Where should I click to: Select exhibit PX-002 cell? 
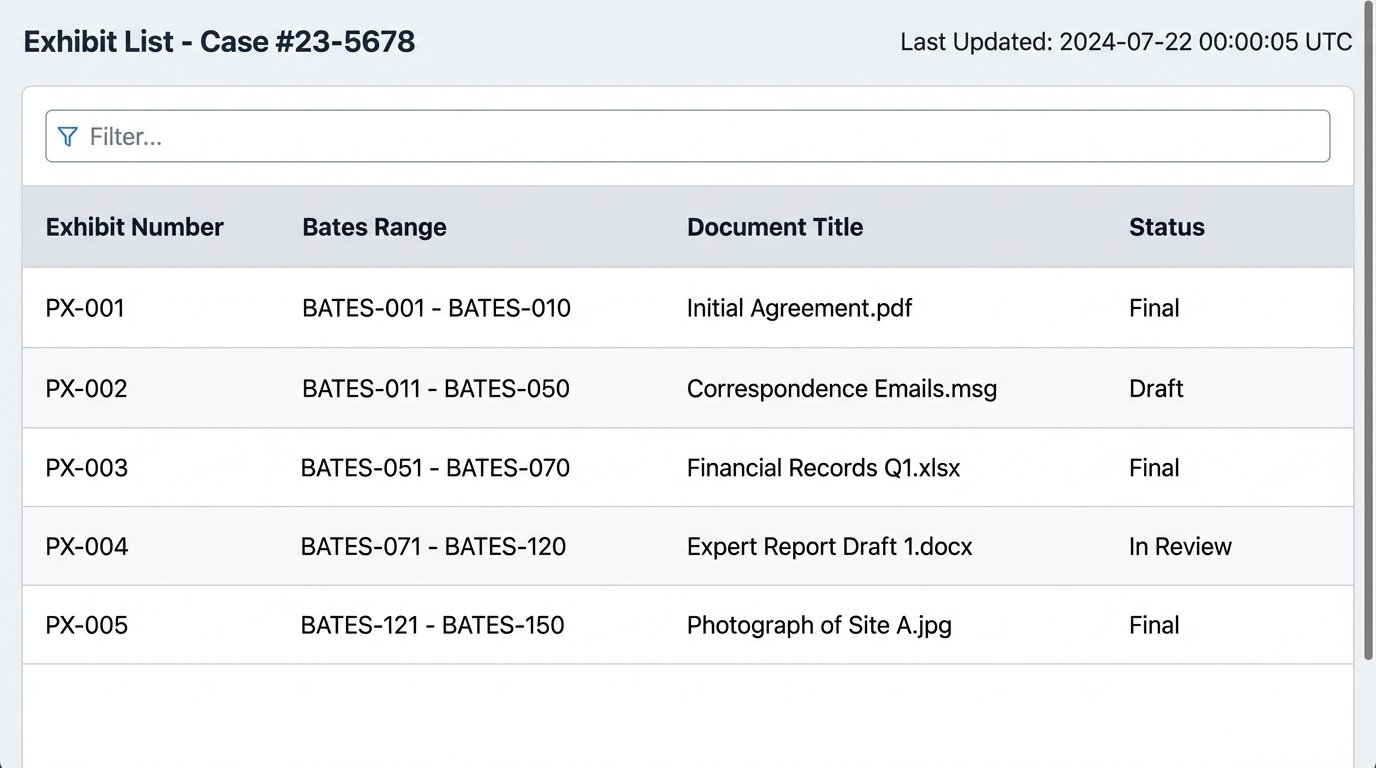tap(86, 388)
